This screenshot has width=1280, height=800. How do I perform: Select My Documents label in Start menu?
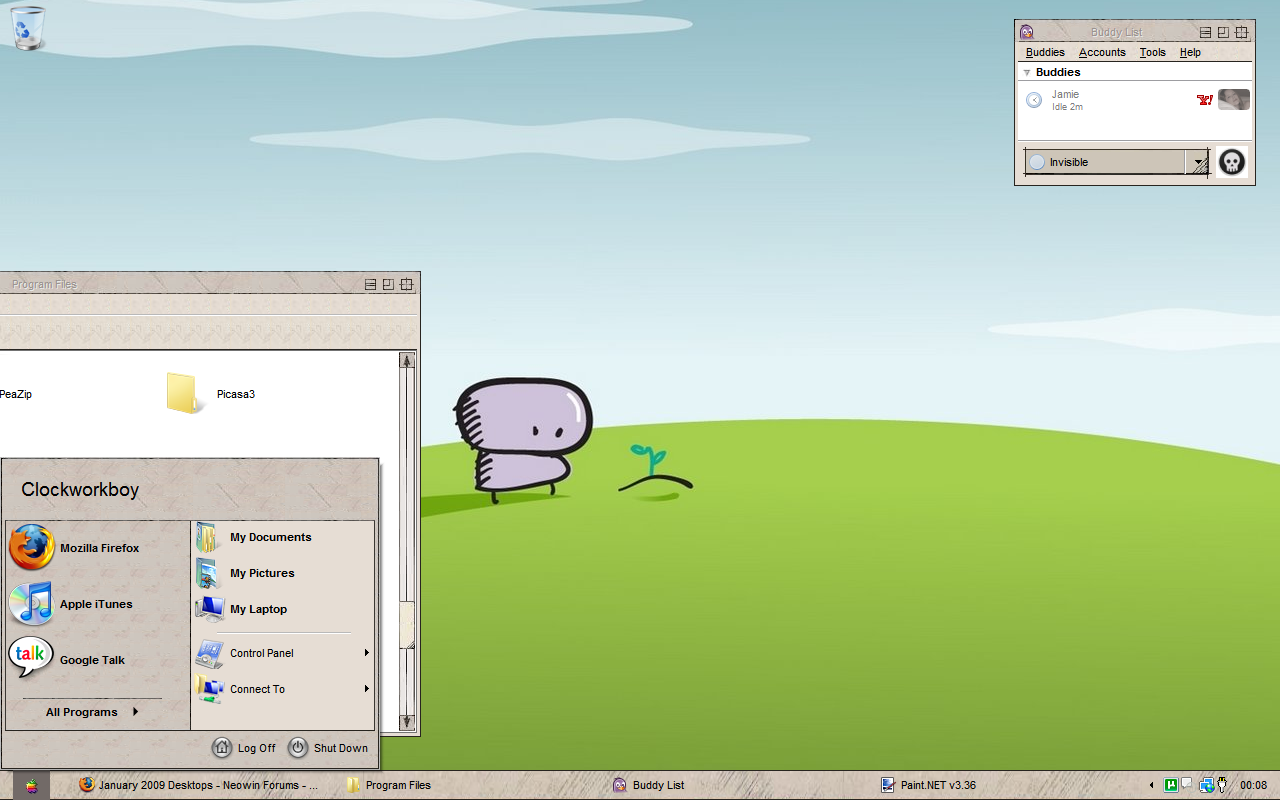point(271,537)
